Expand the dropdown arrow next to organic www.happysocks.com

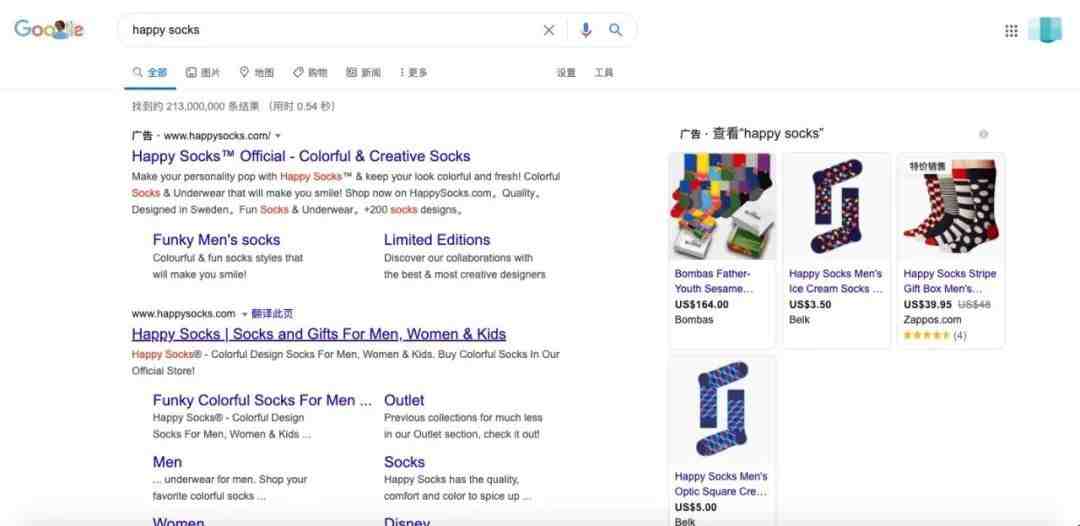[x=243, y=314]
